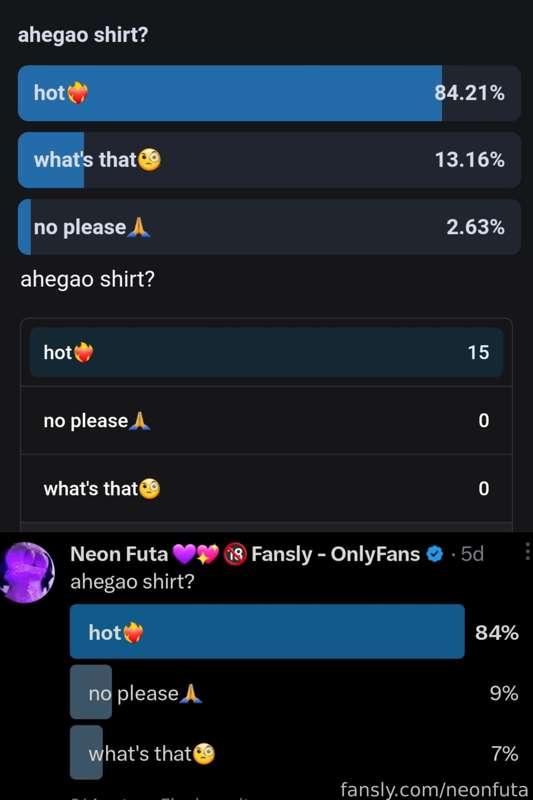Click the 'hot' bar showing 84% in the bottom poll
Viewport: 533px width, 800px height.
pos(267,632)
